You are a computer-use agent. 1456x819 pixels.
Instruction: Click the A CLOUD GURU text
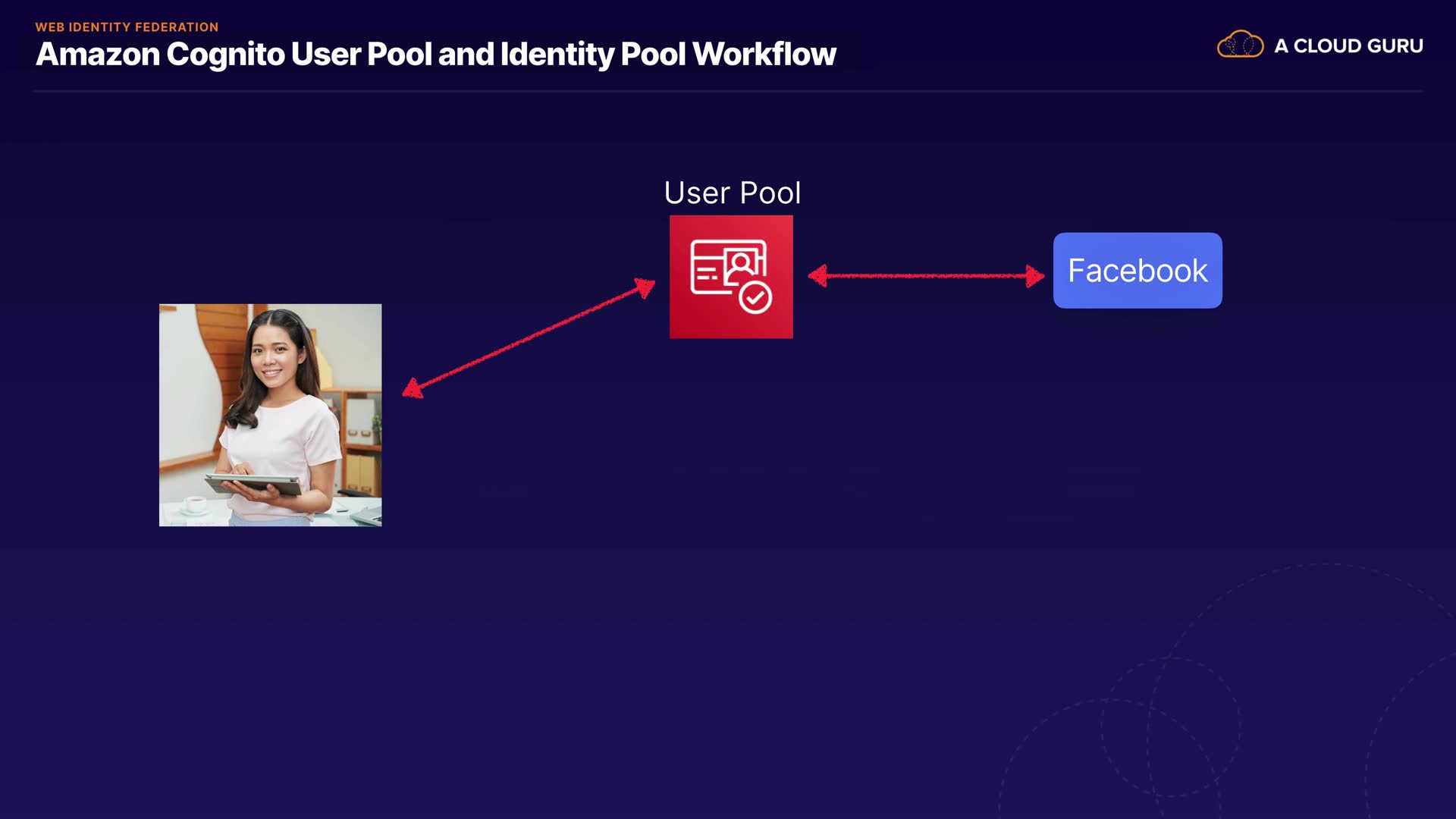(1348, 46)
